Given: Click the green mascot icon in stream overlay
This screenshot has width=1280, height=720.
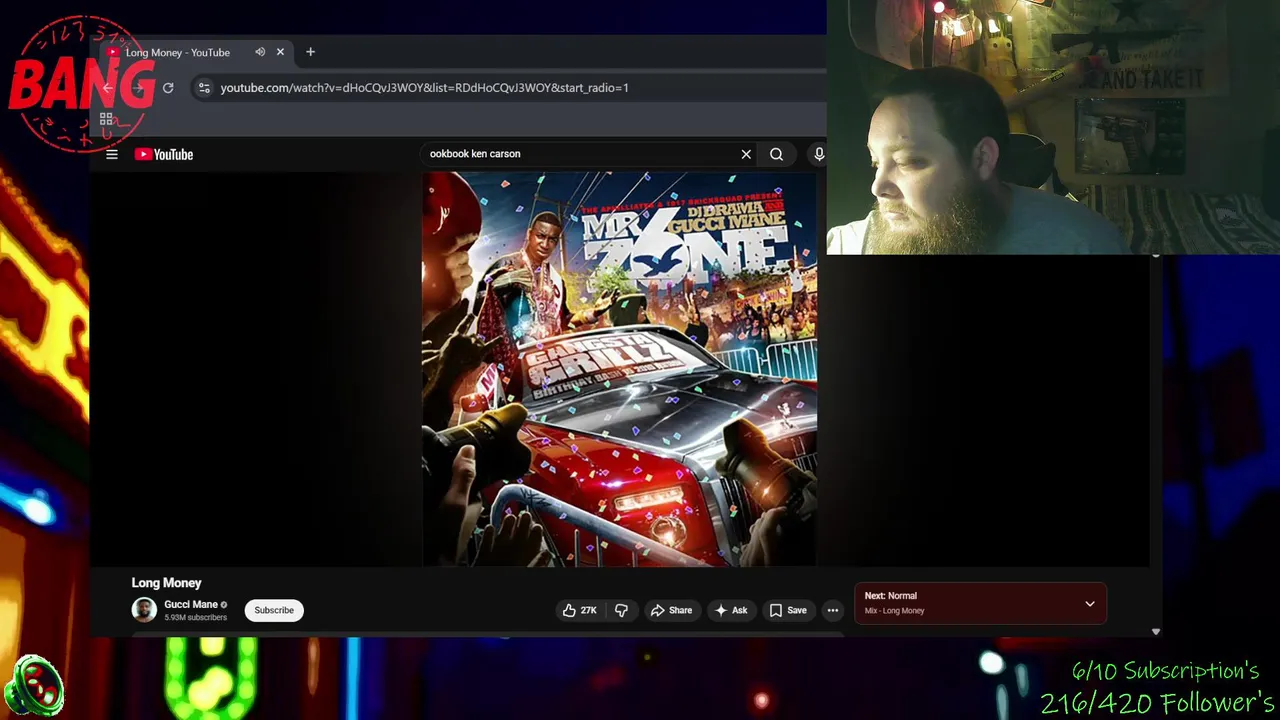Looking at the screenshot, I should (35, 686).
